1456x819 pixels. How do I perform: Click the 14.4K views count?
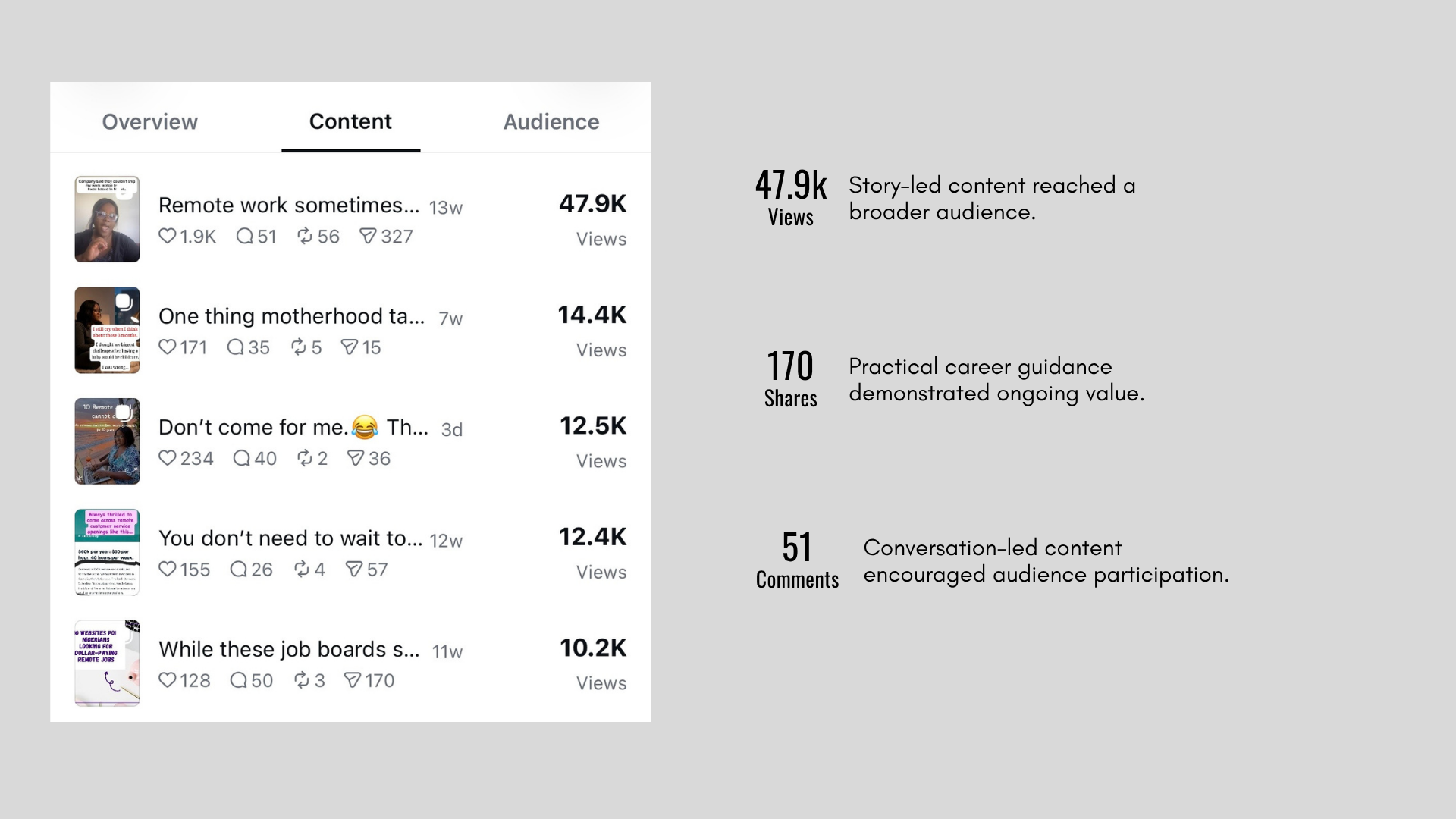(x=592, y=315)
